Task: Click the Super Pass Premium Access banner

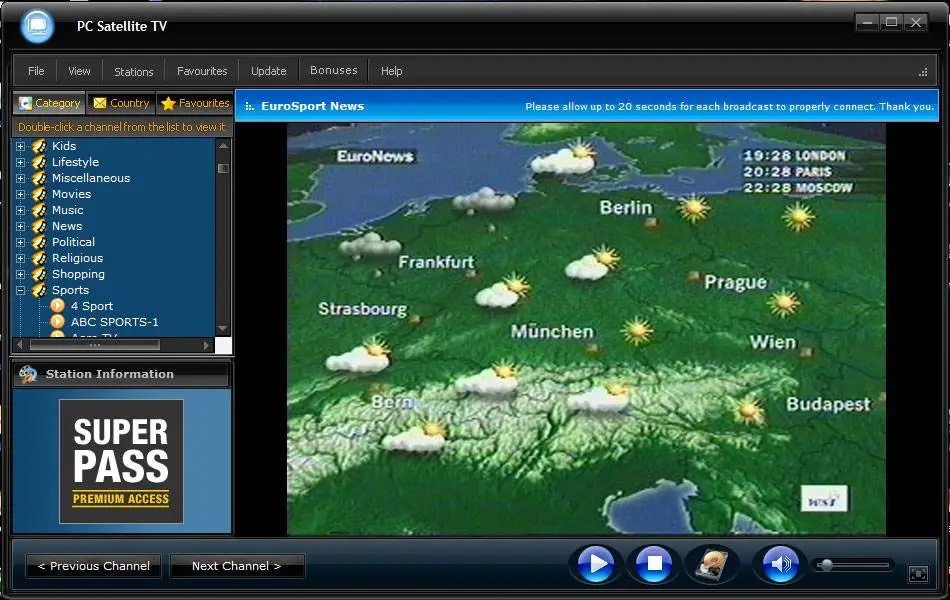Action: [x=121, y=461]
